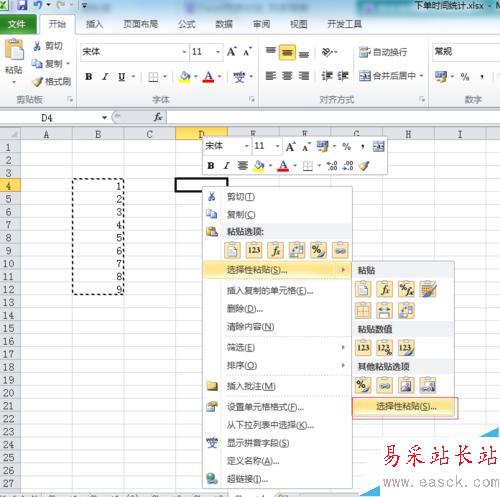Screen dimensions: 500x497
Task: Switch to the Data (数据) tab
Action: pos(224,24)
